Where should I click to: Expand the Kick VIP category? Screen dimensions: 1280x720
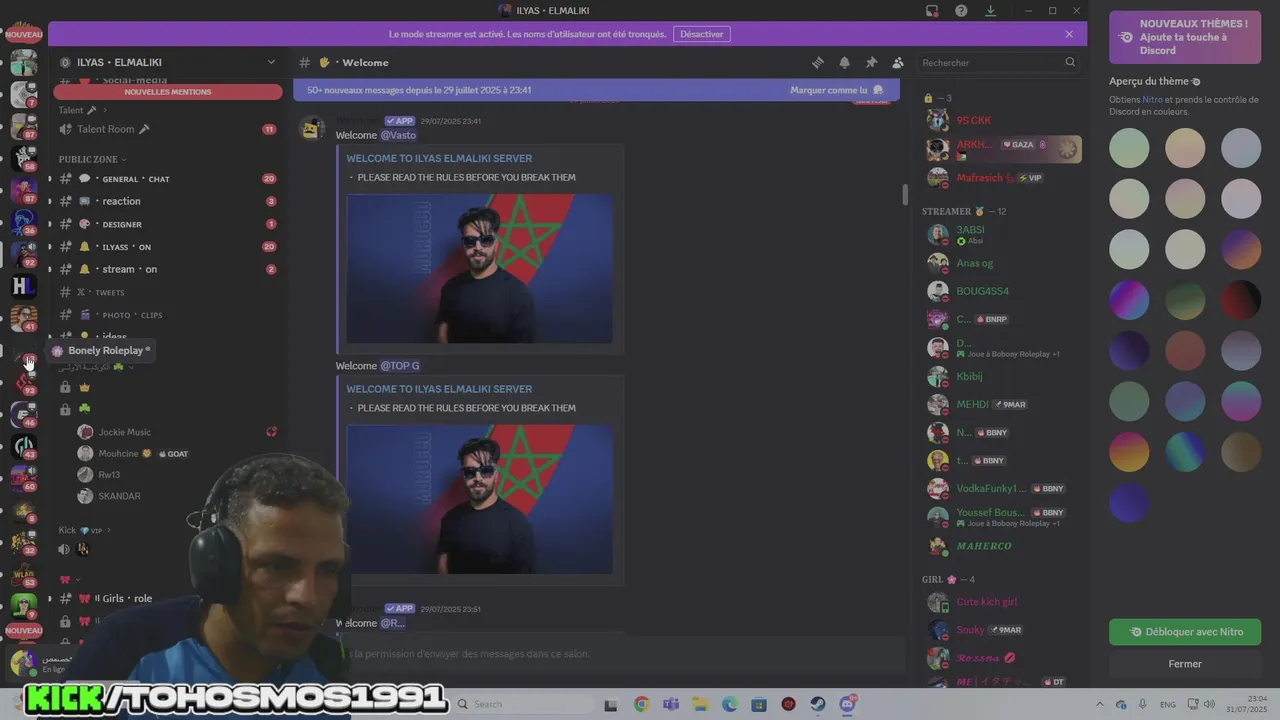coord(84,530)
